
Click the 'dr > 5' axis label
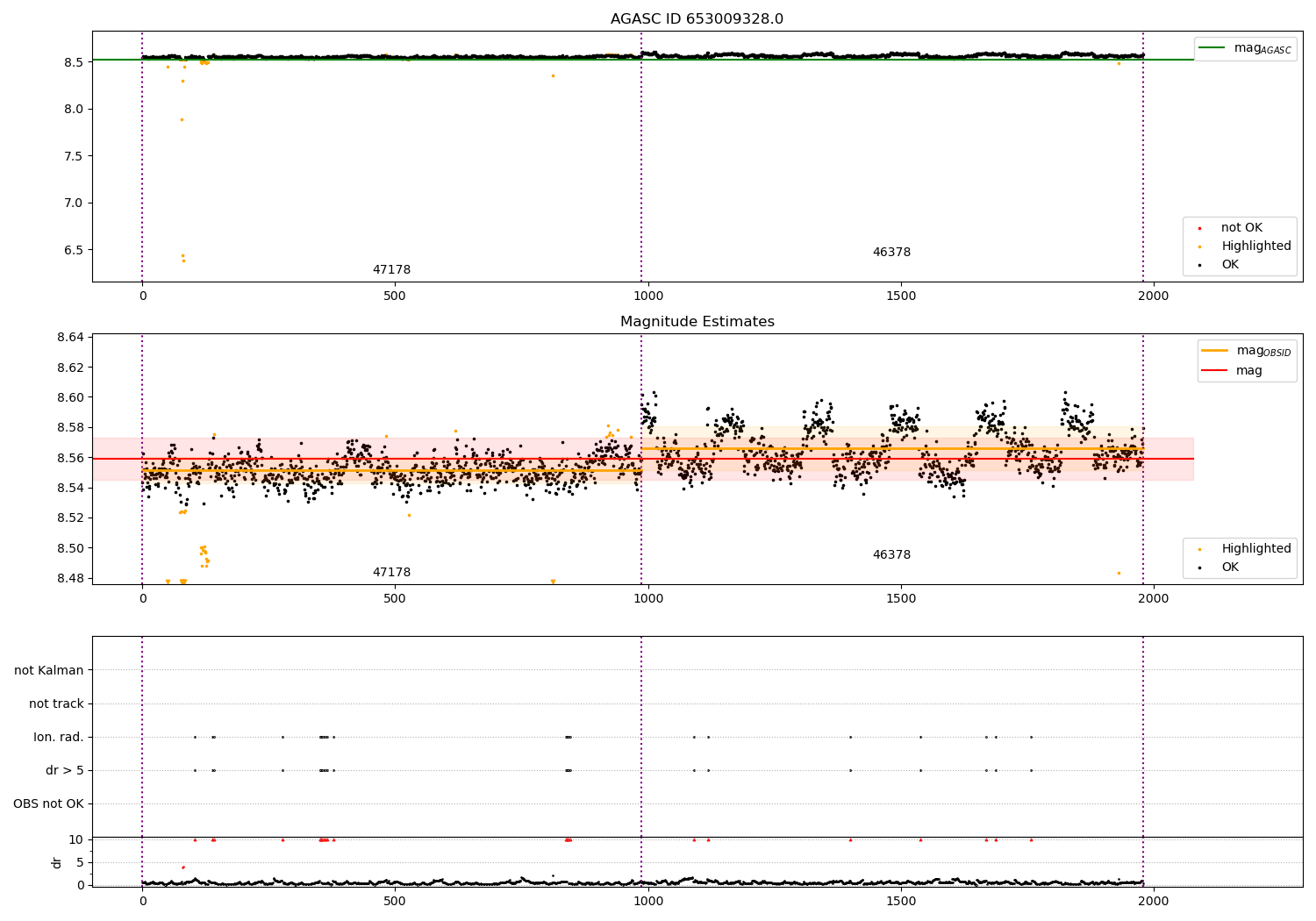point(65,771)
